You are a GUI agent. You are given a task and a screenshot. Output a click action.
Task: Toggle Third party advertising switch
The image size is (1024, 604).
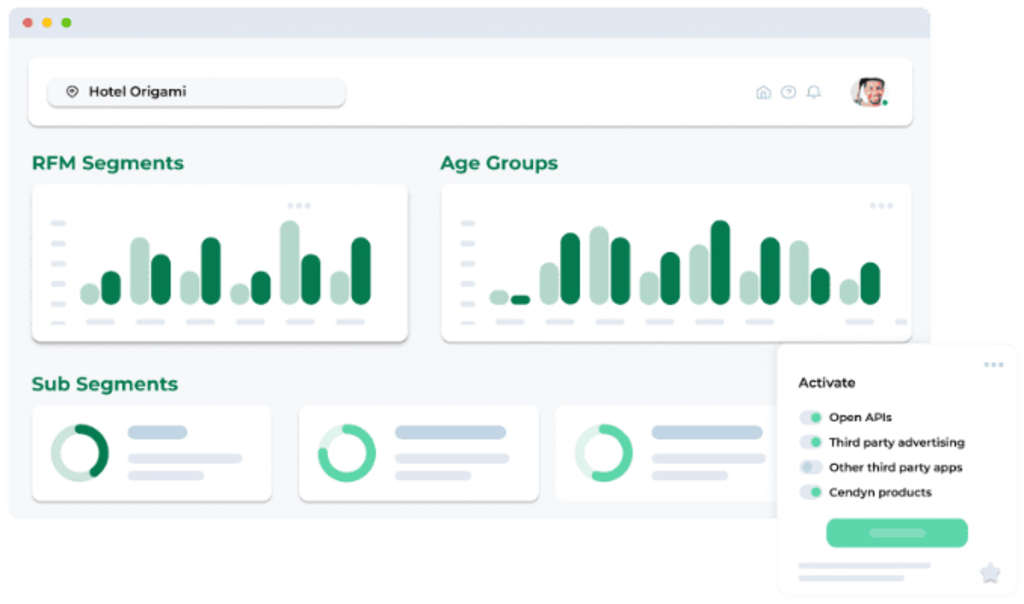[811, 443]
